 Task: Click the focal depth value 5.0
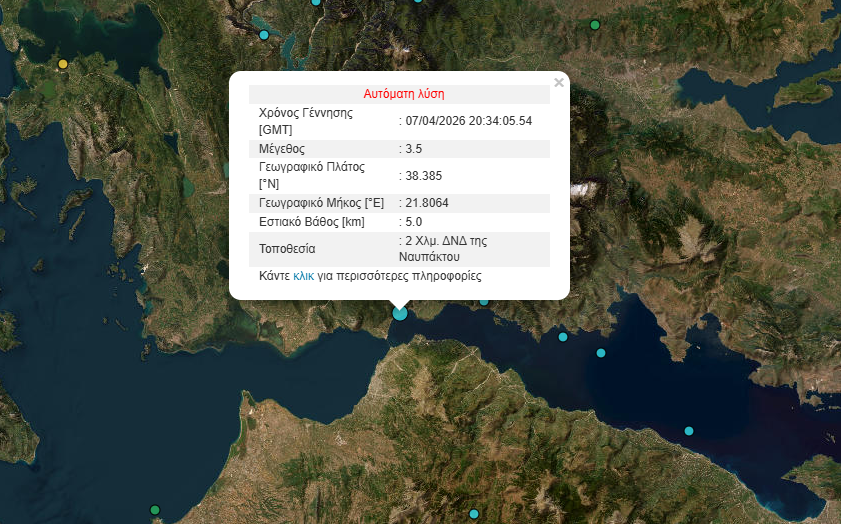414,222
